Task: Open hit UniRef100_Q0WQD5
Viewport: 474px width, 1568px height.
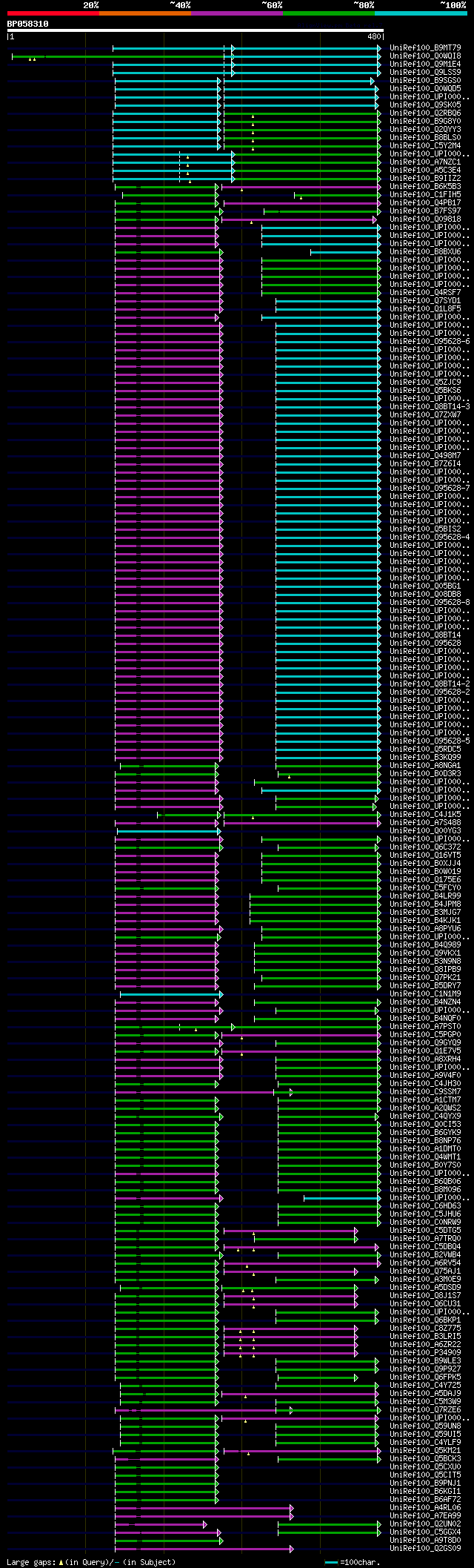Action: [425, 88]
